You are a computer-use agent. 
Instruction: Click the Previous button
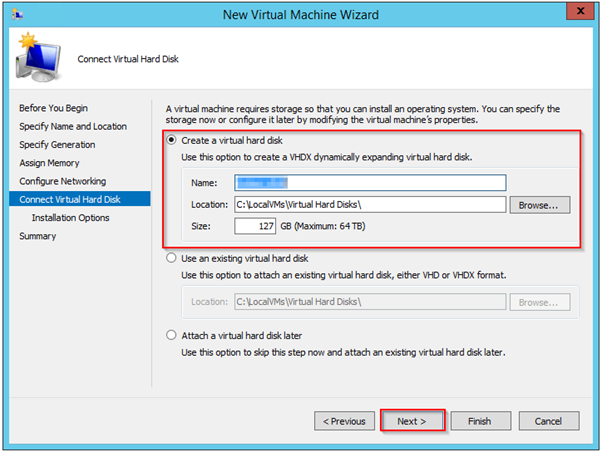click(x=344, y=421)
